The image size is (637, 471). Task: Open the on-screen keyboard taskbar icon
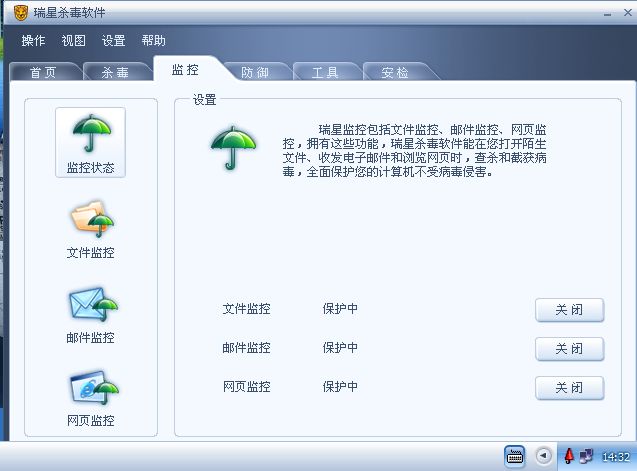[515, 456]
